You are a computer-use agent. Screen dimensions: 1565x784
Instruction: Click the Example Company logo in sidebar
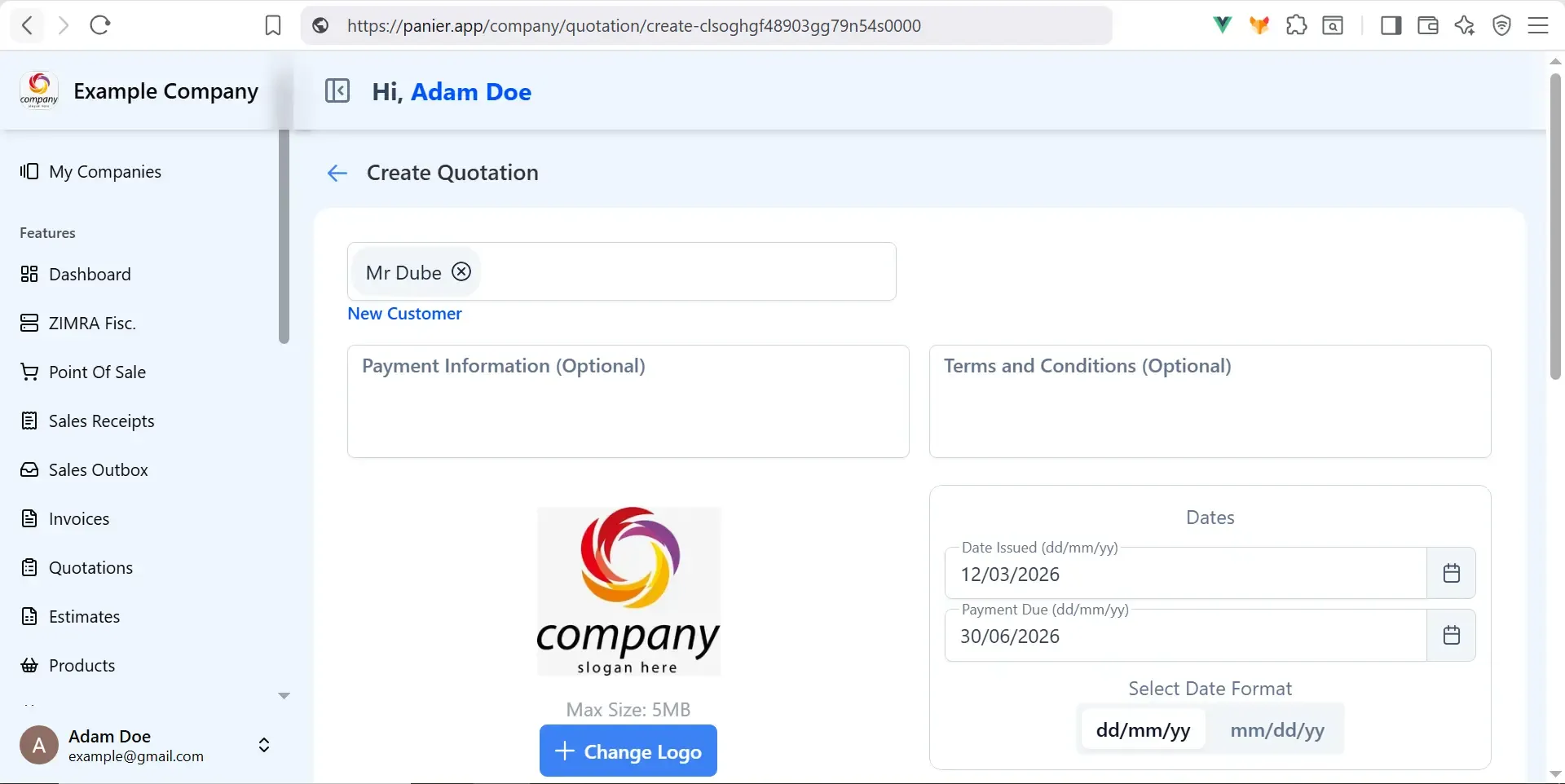tap(39, 90)
